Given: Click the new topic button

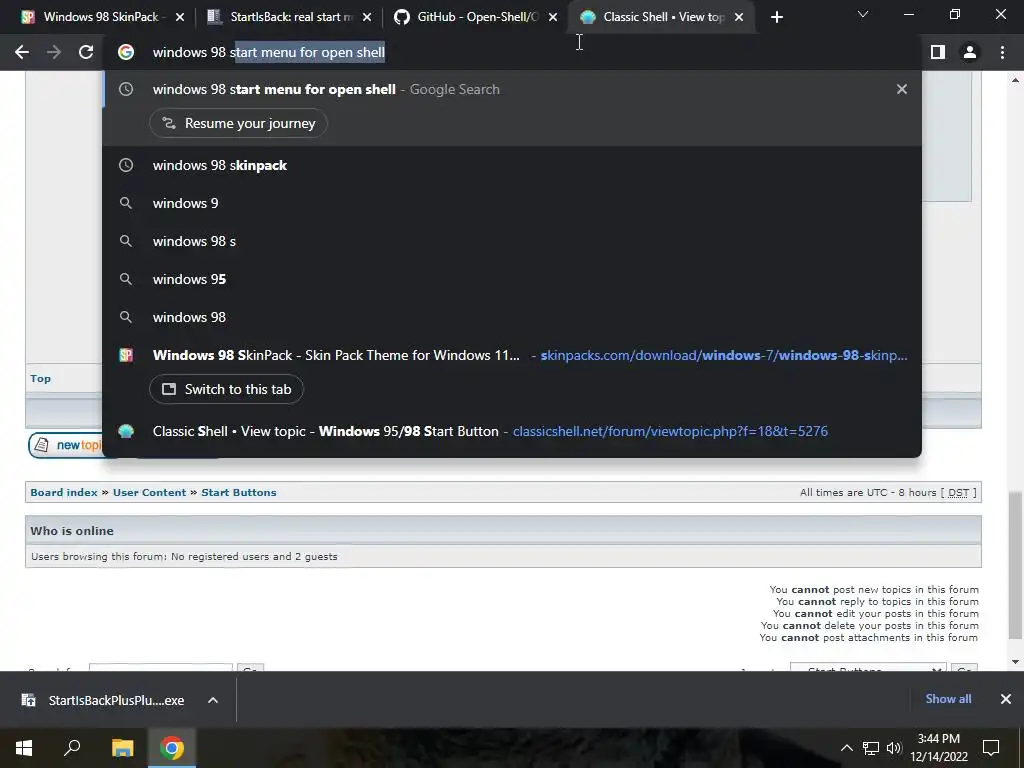Looking at the screenshot, I should [65, 445].
